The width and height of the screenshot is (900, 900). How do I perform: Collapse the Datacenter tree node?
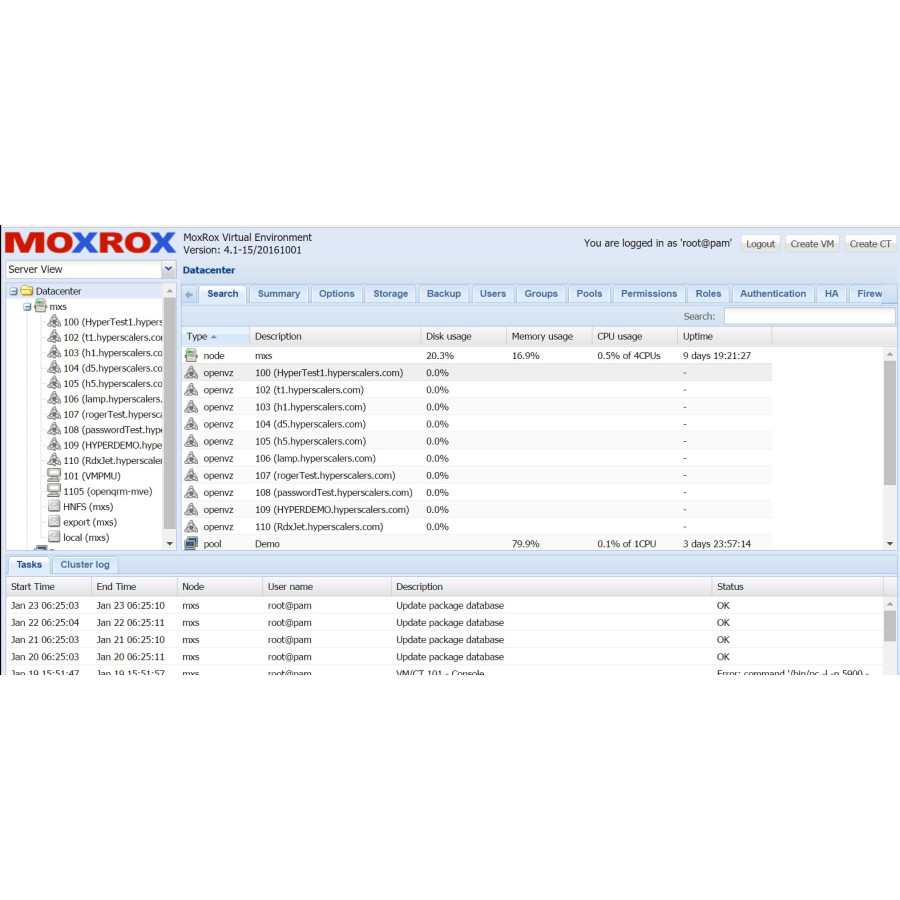[x=13, y=291]
